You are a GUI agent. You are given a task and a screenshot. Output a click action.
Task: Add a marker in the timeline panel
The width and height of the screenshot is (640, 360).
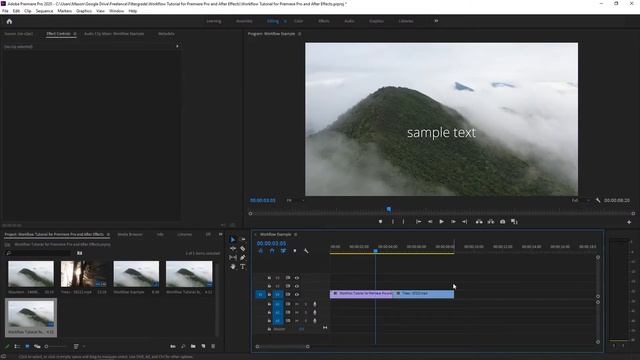295,251
